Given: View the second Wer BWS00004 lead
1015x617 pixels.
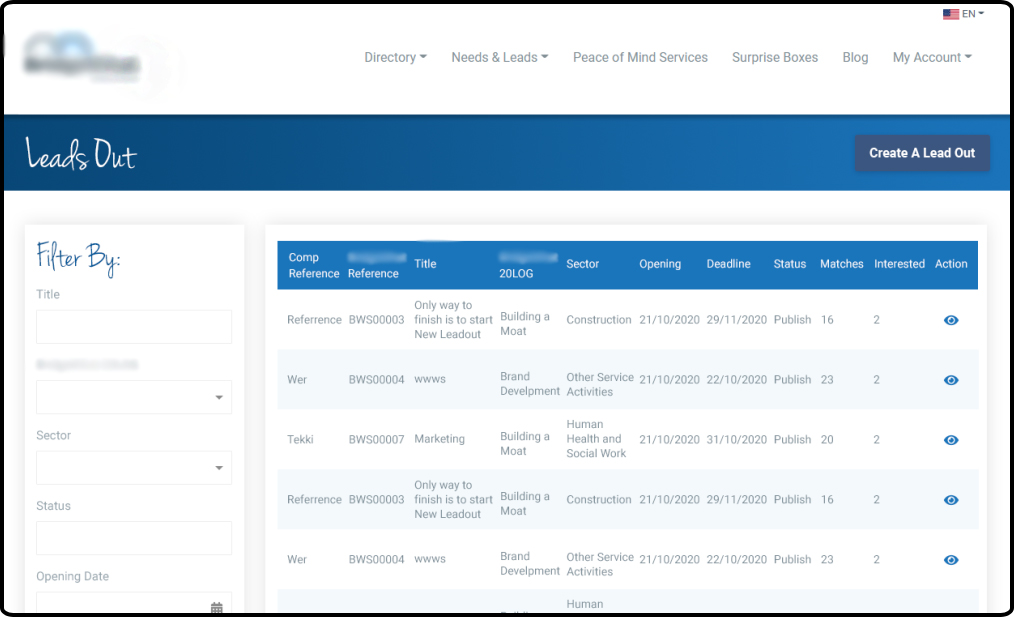Looking at the screenshot, I should pyautogui.click(x=951, y=560).
